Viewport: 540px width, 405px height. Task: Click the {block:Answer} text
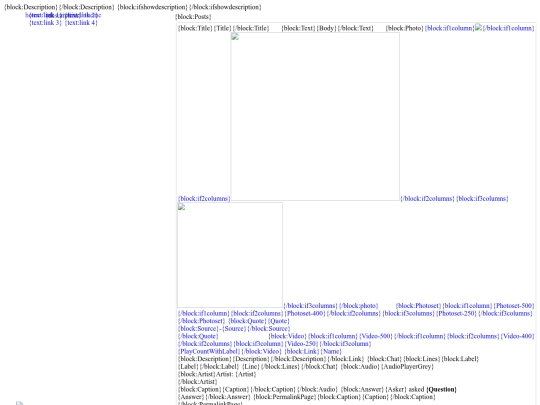coord(362,389)
